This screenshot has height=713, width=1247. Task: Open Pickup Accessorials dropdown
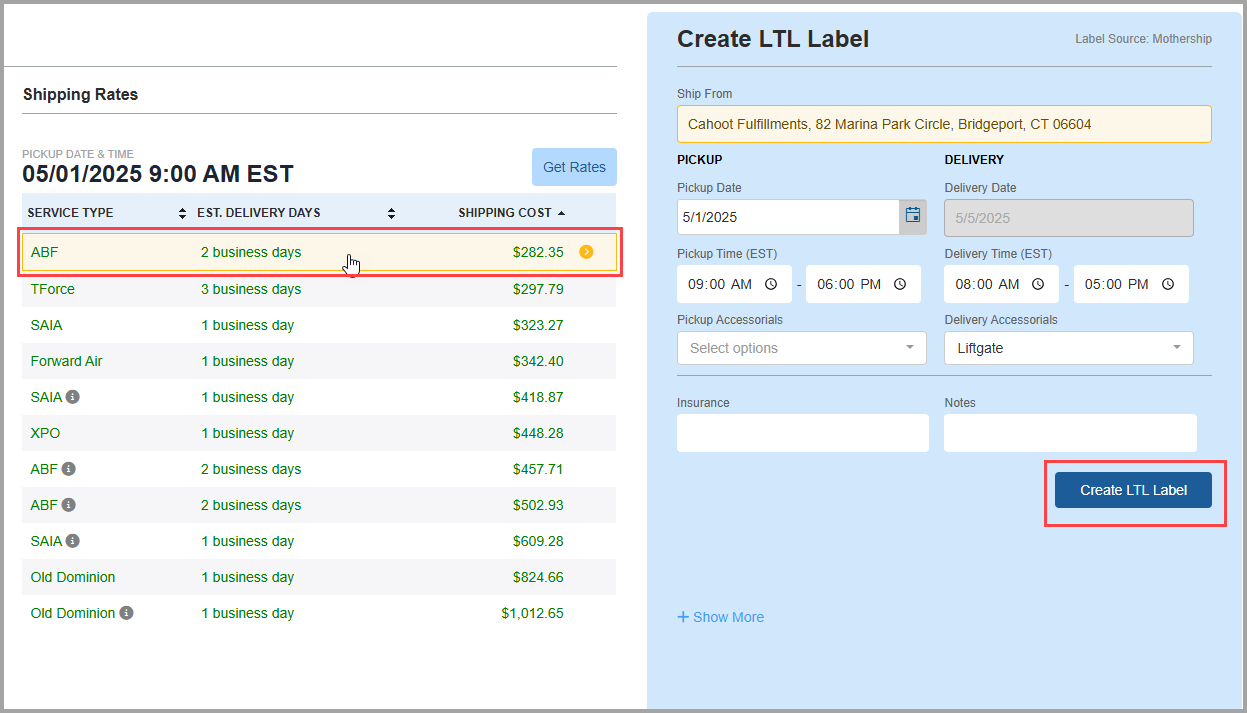[x=802, y=348]
